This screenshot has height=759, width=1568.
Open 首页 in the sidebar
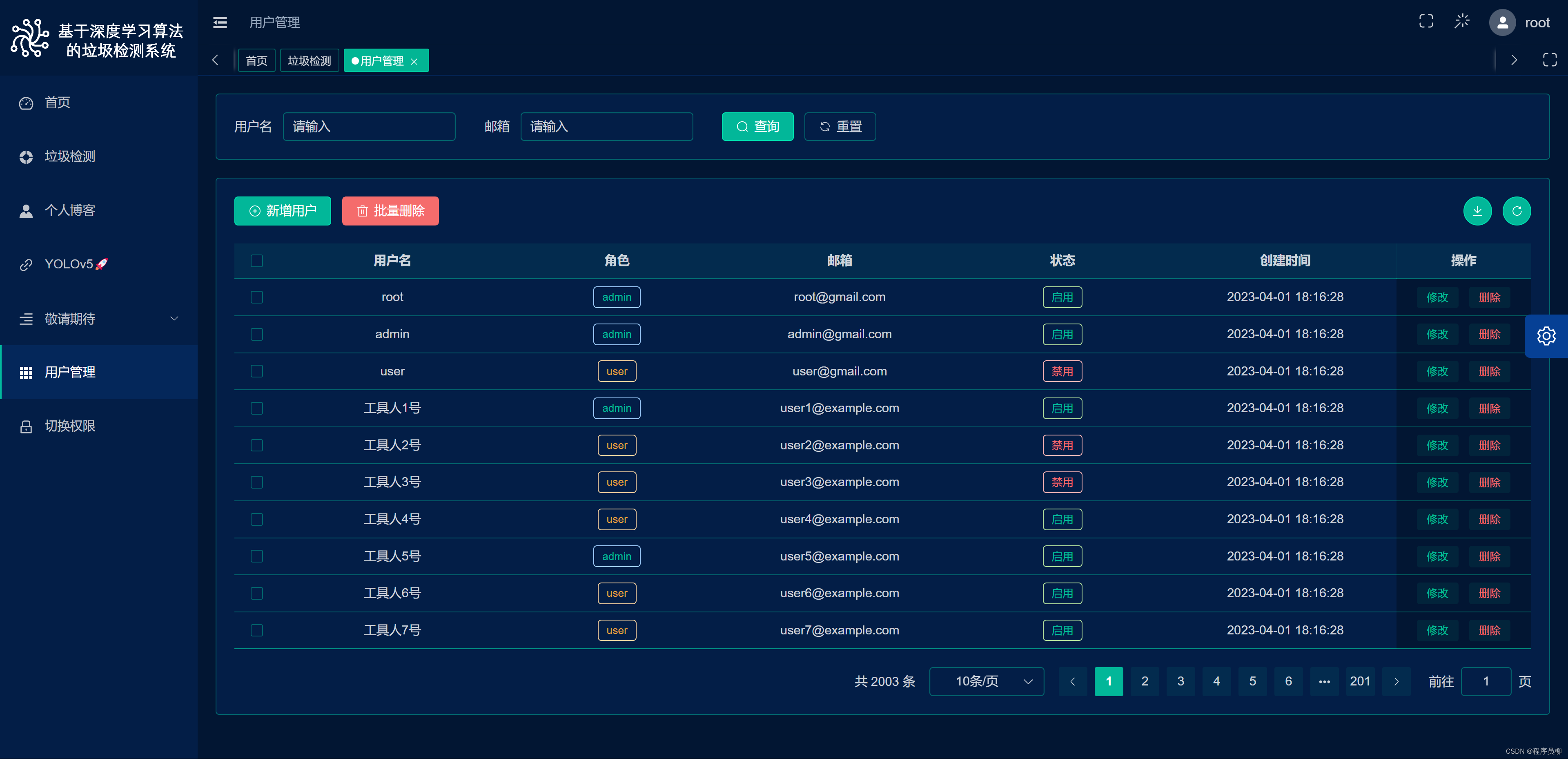[x=99, y=103]
